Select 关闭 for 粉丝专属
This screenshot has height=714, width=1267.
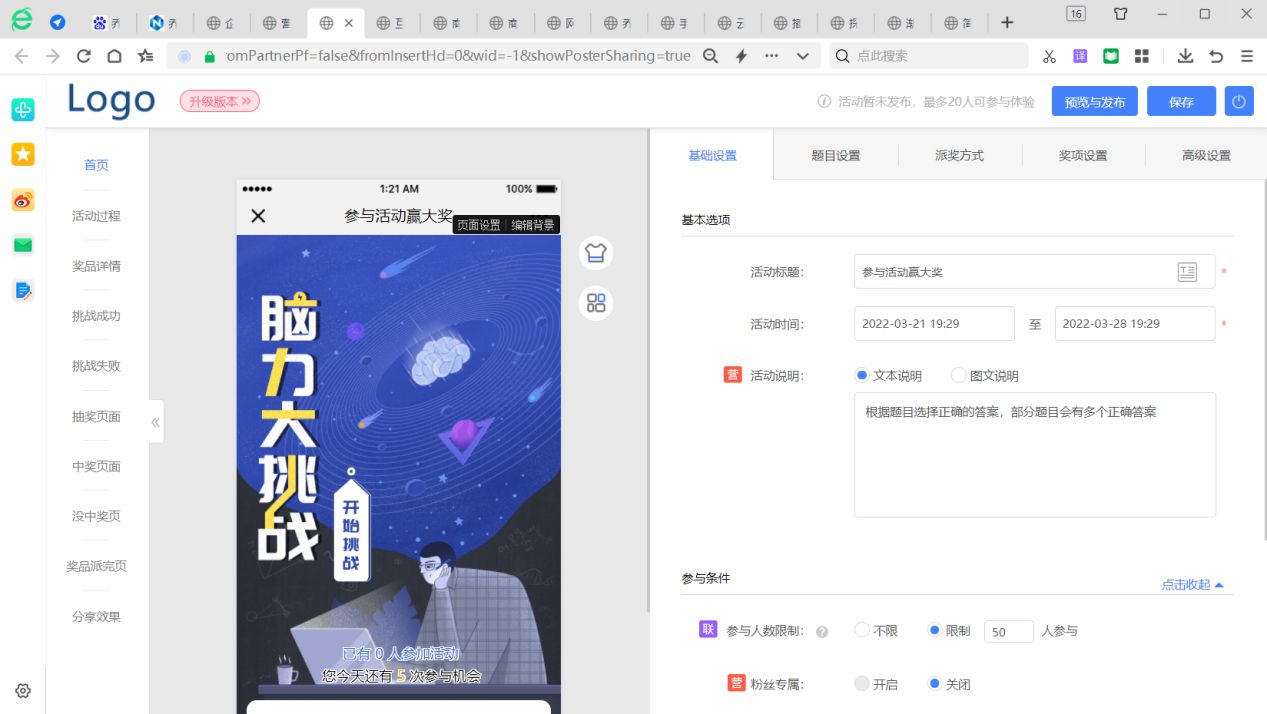pyautogui.click(x=935, y=684)
